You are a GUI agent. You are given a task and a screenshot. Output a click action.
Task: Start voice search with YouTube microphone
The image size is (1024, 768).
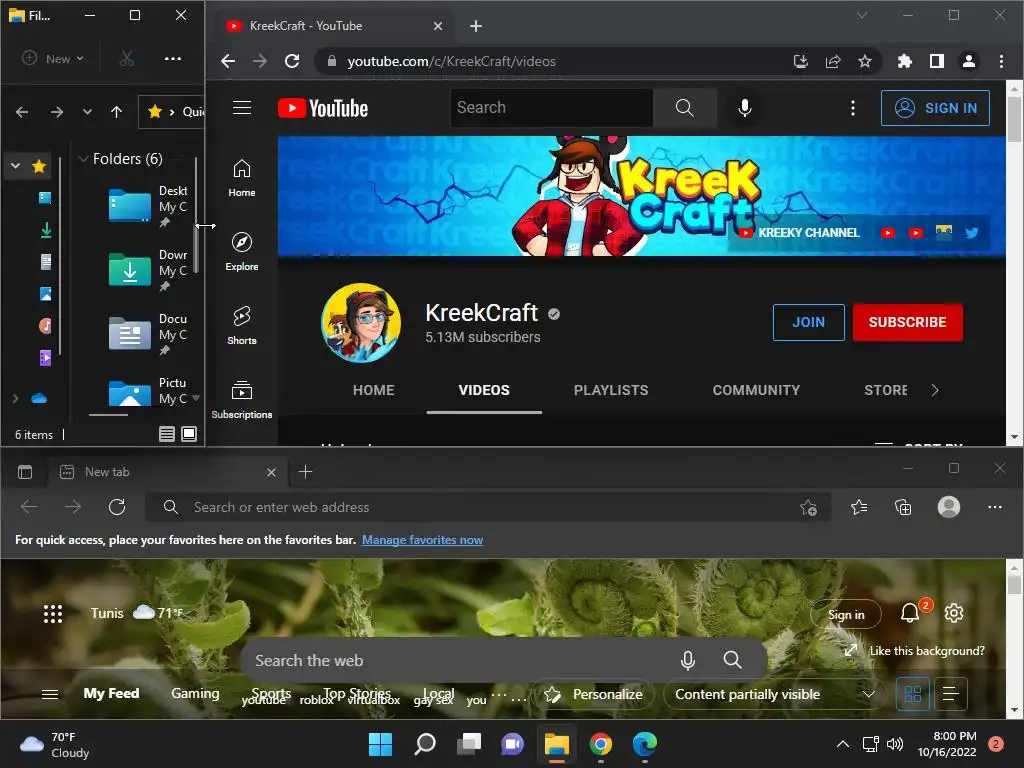click(x=744, y=108)
